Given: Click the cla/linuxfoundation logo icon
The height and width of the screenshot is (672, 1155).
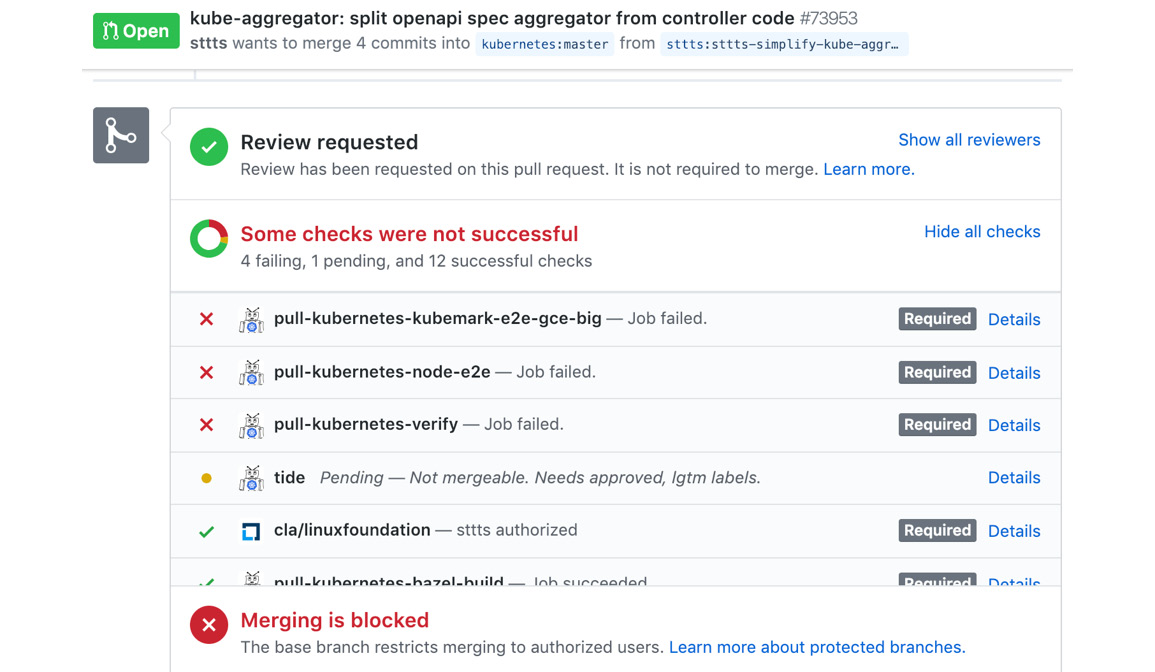Looking at the screenshot, I should (251, 531).
